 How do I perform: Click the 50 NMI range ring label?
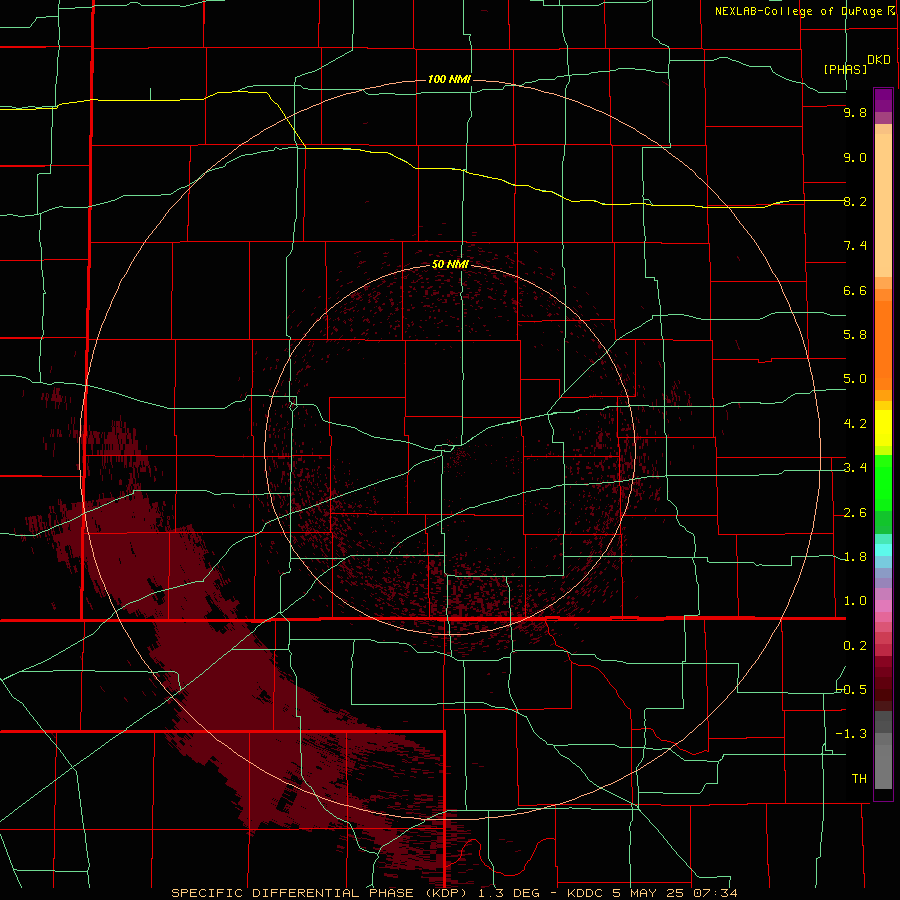pyautogui.click(x=449, y=264)
